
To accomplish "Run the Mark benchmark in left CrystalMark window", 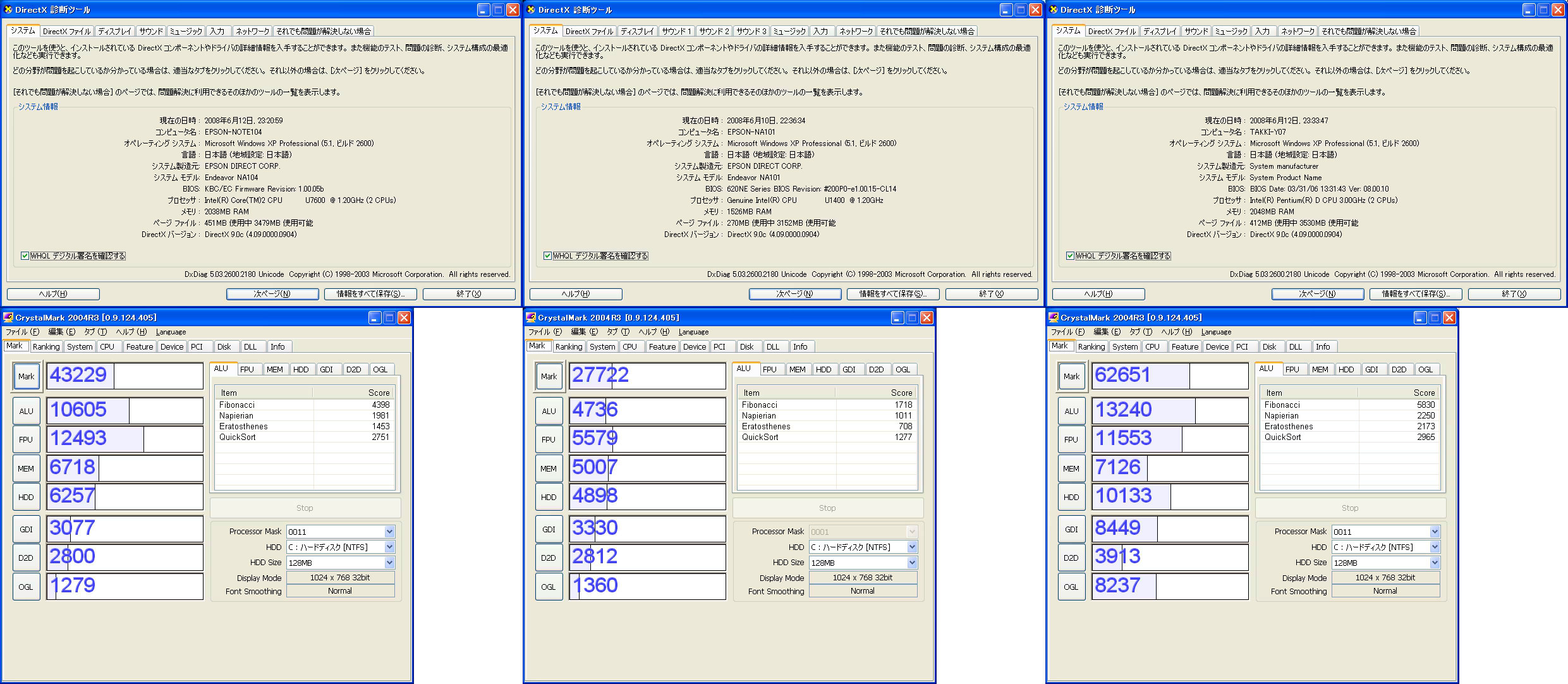I will tap(26, 376).
